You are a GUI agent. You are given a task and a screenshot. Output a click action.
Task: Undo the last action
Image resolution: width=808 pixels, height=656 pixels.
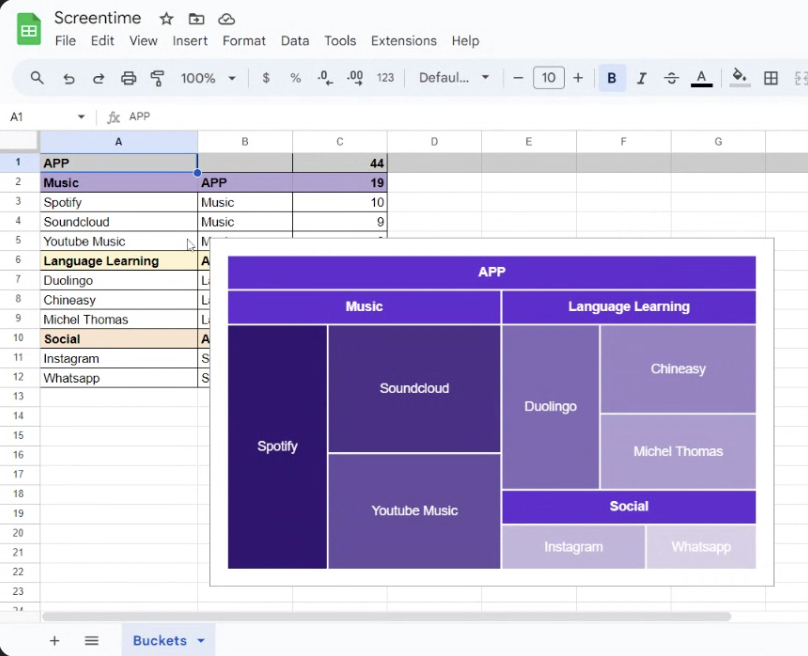point(69,78)
